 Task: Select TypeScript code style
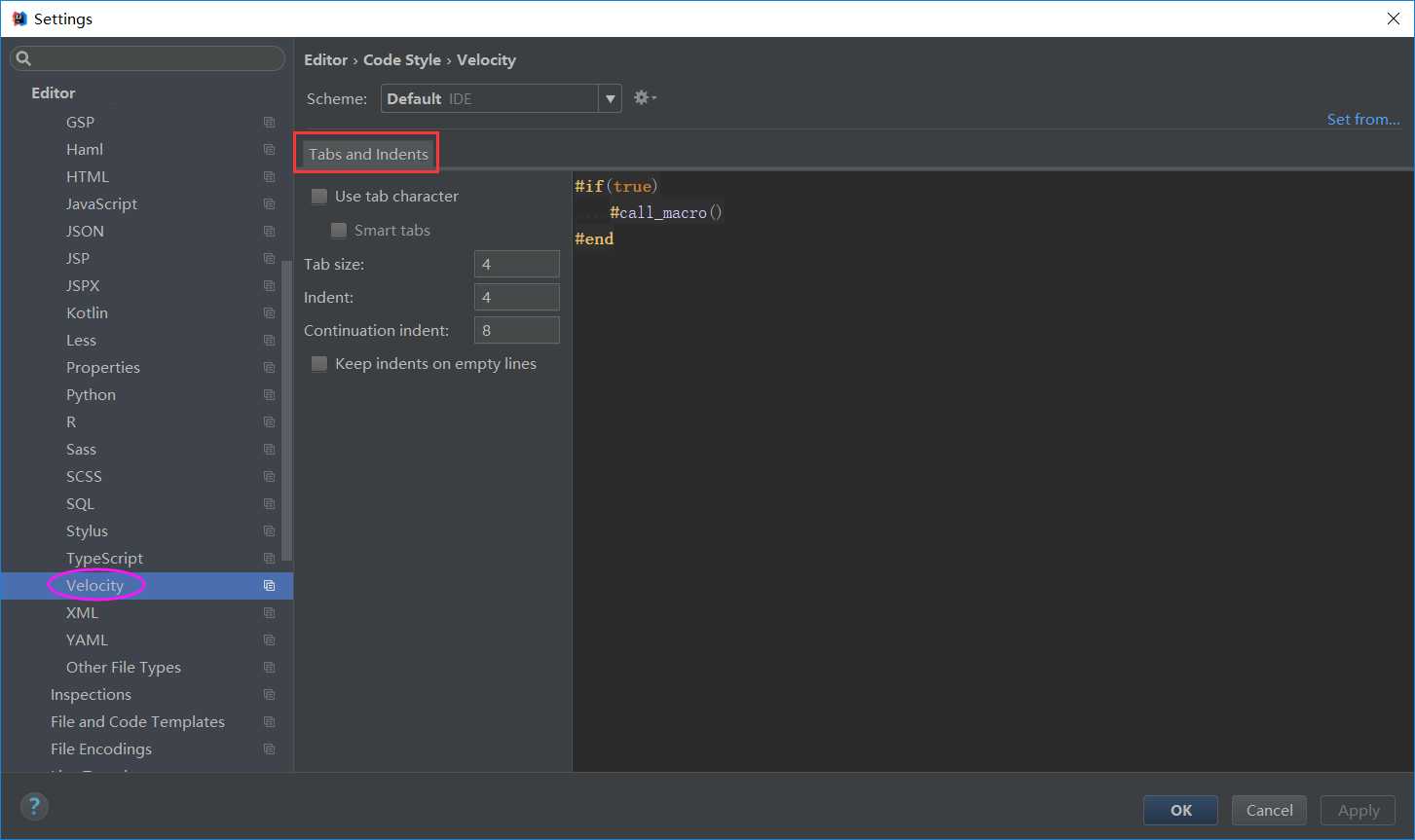pos(104,558)
